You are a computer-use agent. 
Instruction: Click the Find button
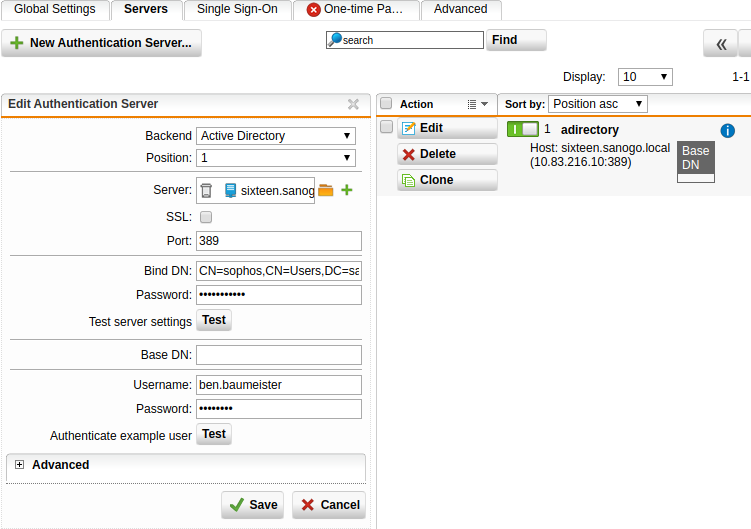(x=516, y=40)
